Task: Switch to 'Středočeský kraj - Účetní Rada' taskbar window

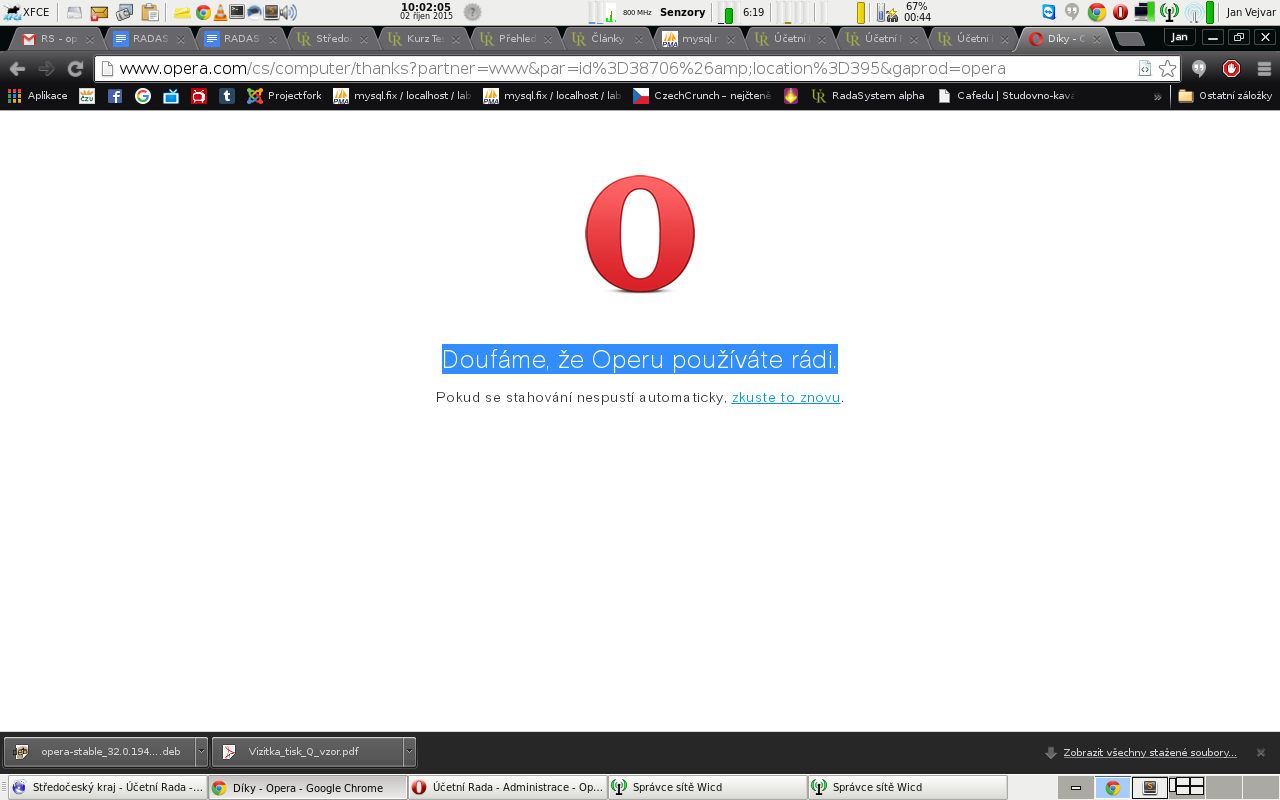Action: (x=108, y=787)
